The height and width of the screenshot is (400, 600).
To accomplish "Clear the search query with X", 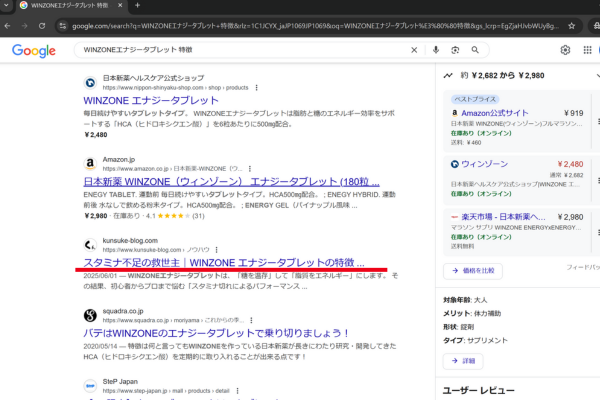I will click(x=414, y=50).
